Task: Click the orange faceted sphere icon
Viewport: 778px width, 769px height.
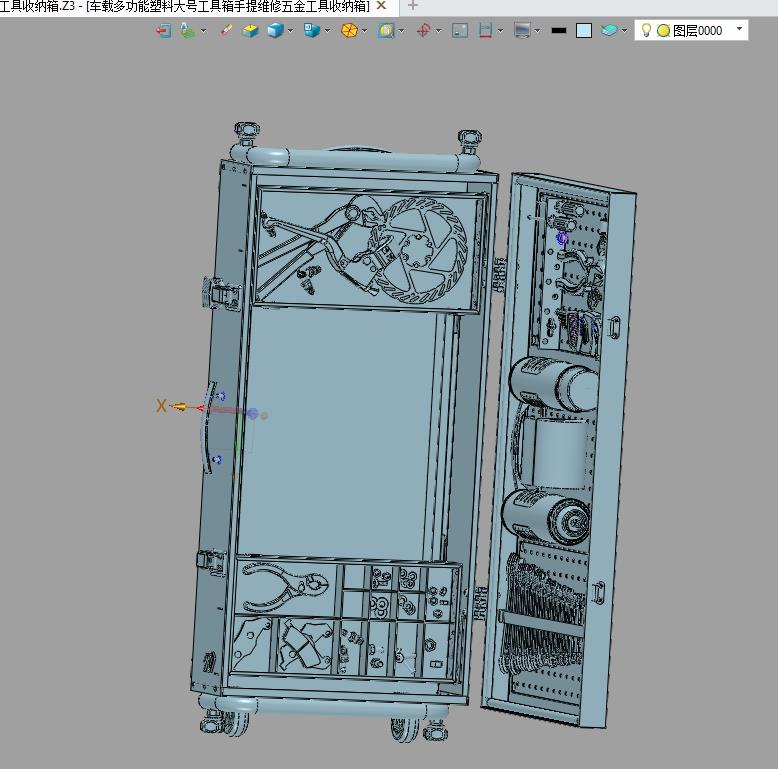Action: [349, 31]
